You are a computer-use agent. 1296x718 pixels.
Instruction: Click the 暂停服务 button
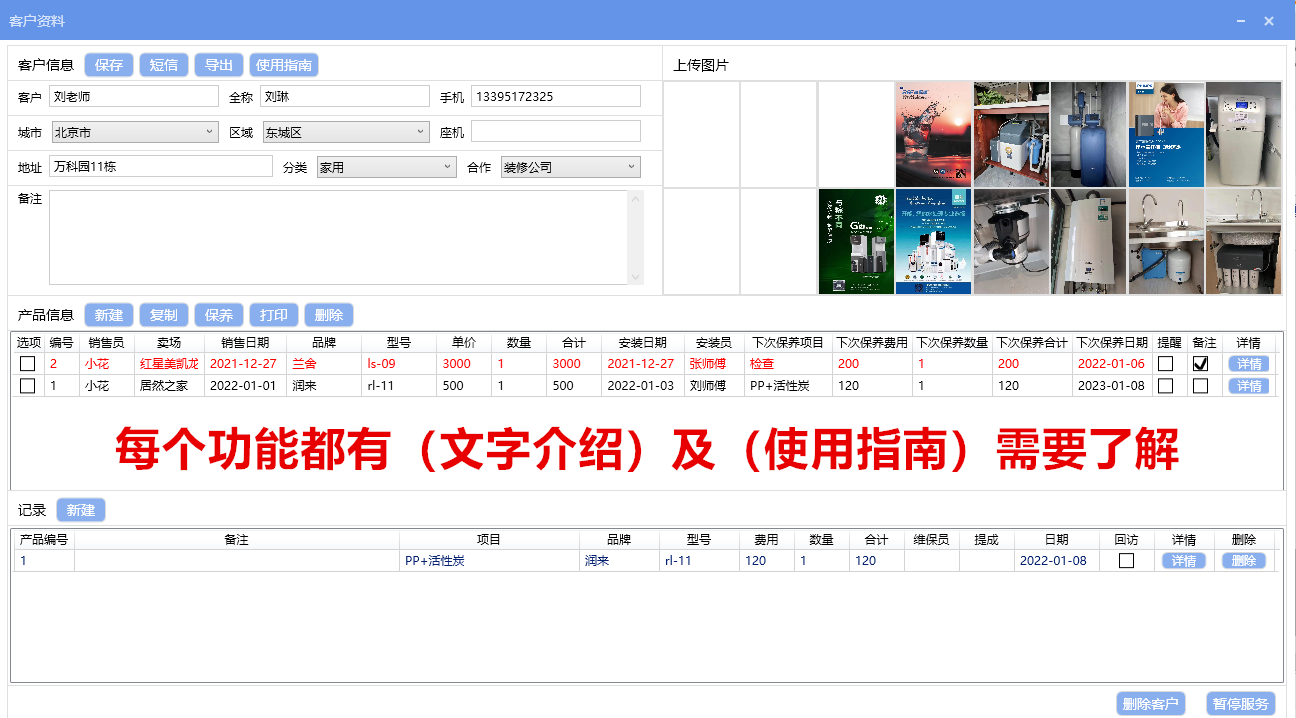point(1241,704)
